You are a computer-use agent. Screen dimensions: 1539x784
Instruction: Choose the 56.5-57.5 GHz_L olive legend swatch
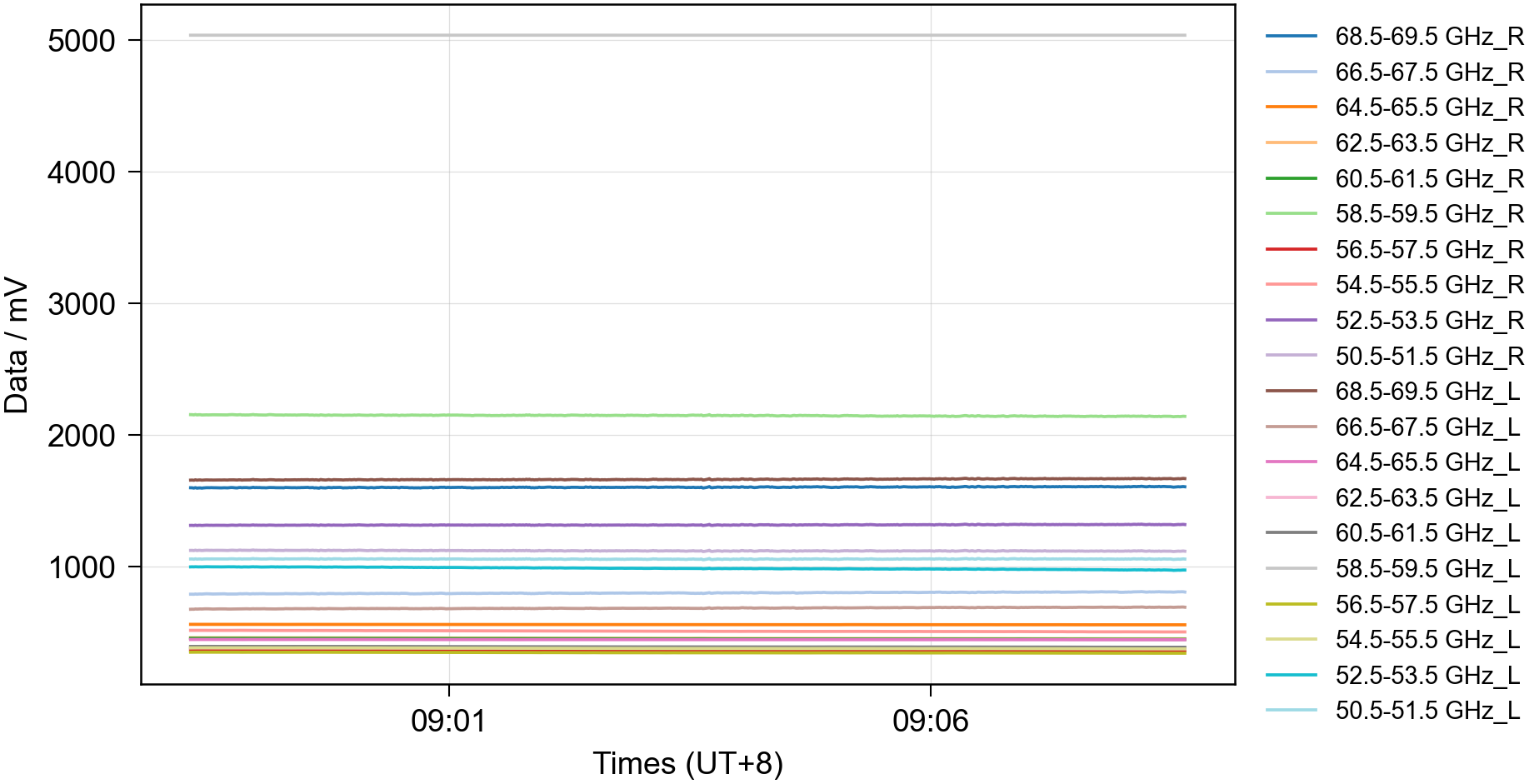[x=1291, y=604]
